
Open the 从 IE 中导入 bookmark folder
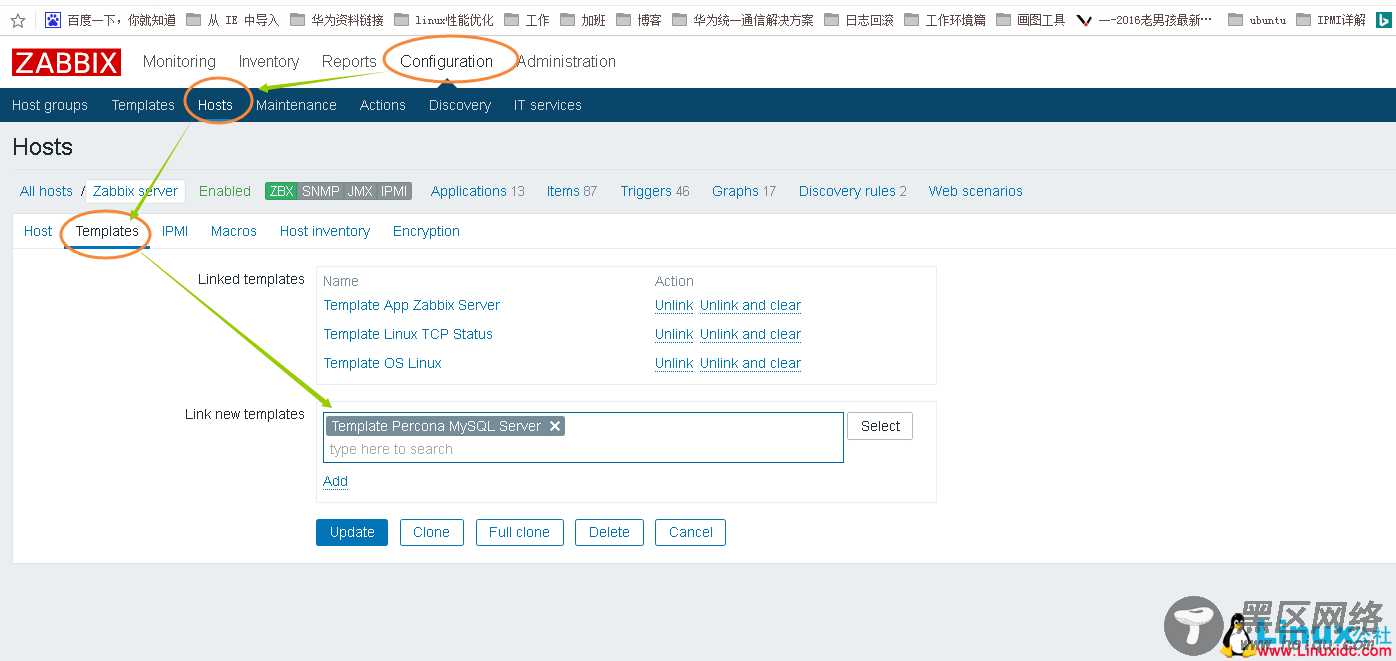[232, 20]
